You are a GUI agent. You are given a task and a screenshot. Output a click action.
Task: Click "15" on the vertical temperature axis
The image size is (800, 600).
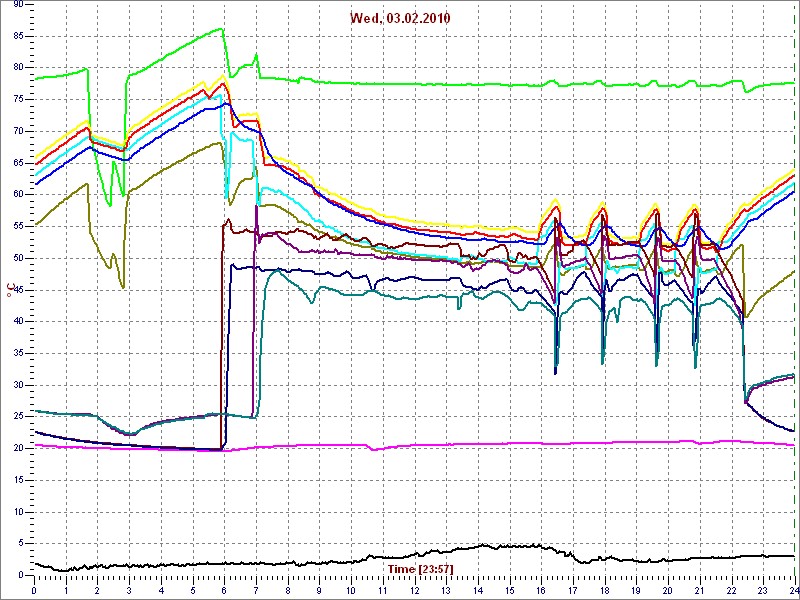point(18,480)
